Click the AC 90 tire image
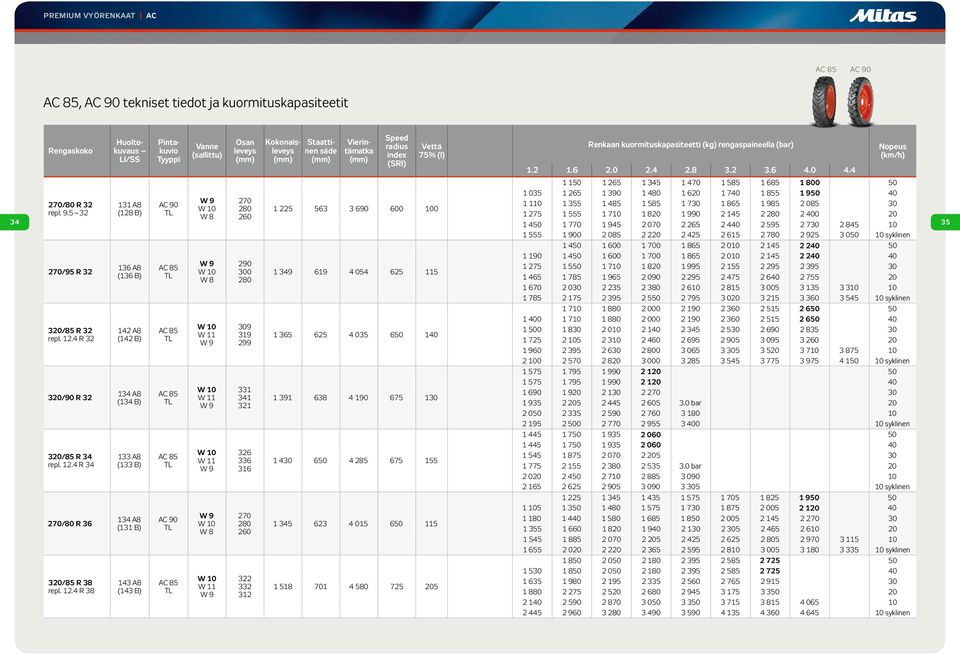960x655 pixels. pyautogui.click(x=860, y=101)
